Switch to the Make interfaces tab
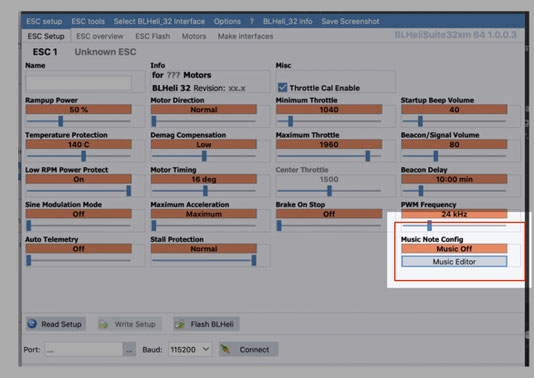534x378 pixels. click(x=245, y=36)
